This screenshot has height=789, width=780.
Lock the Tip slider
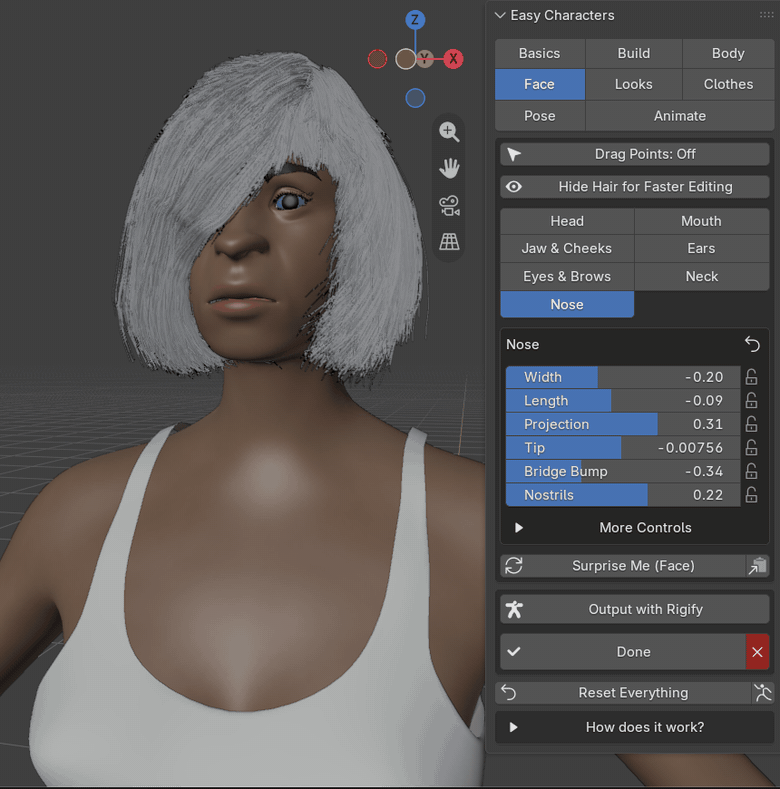click(751, 448)
